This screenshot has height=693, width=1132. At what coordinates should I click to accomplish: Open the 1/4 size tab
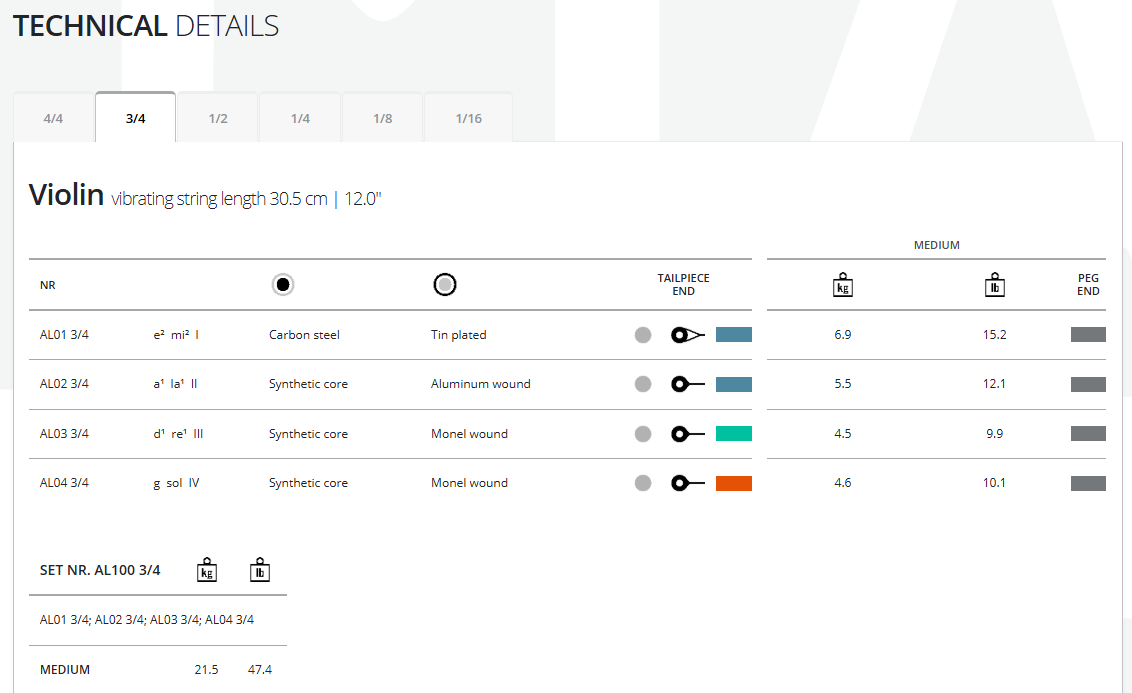300,118
